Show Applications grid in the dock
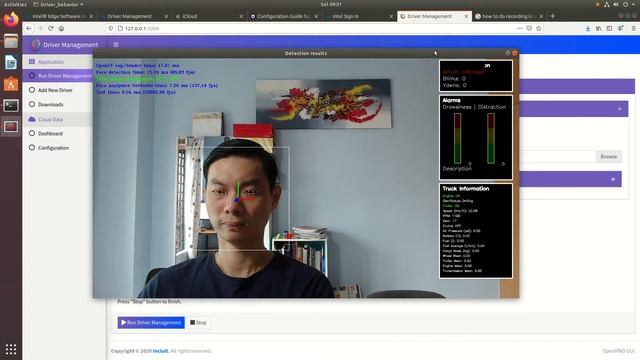Screen dimensions: 640x360 [x=11, y=349]
